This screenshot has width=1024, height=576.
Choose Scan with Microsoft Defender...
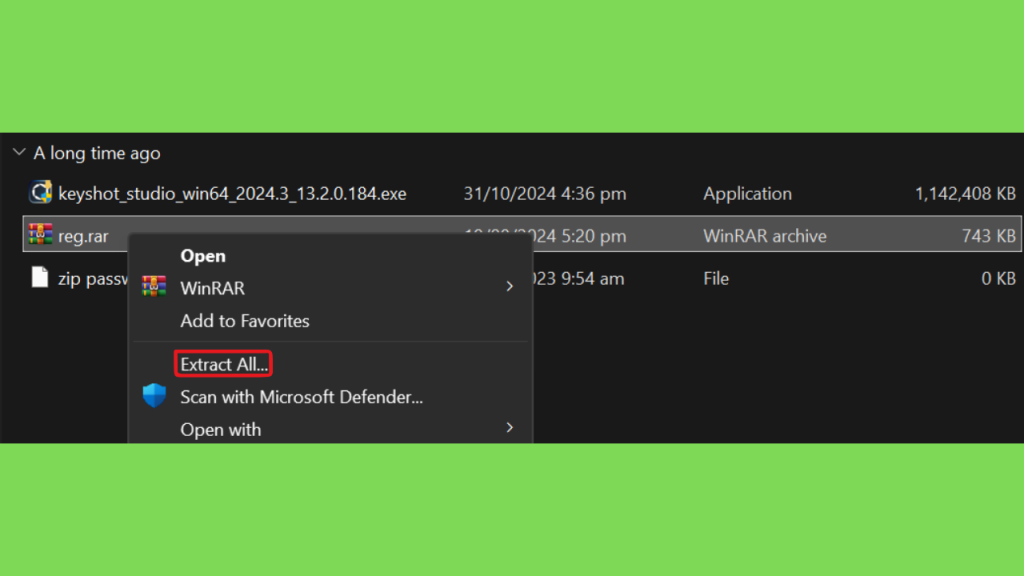pyautogui.click(x=302, y=397)
